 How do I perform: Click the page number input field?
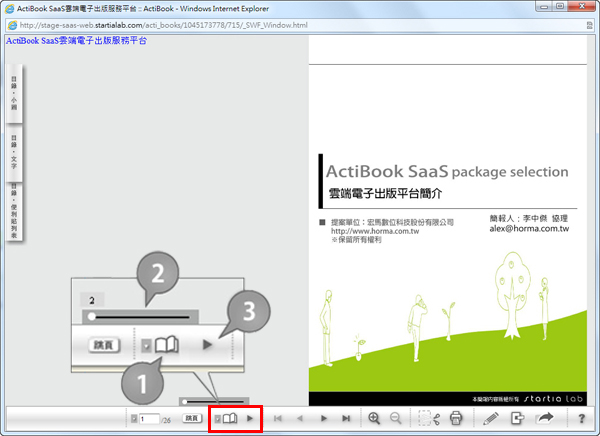(x=150, y=419)
